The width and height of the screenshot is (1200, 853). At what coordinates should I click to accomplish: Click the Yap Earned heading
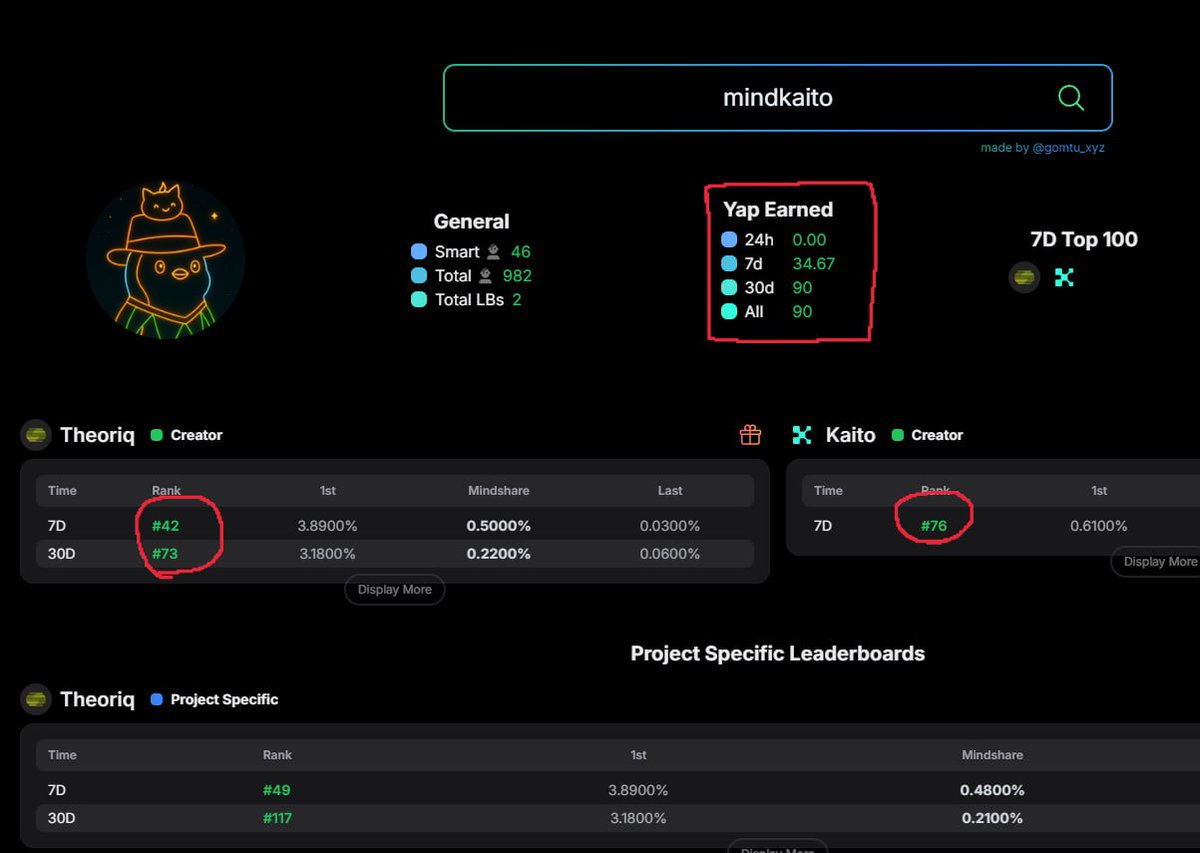[x=778, y=210]
